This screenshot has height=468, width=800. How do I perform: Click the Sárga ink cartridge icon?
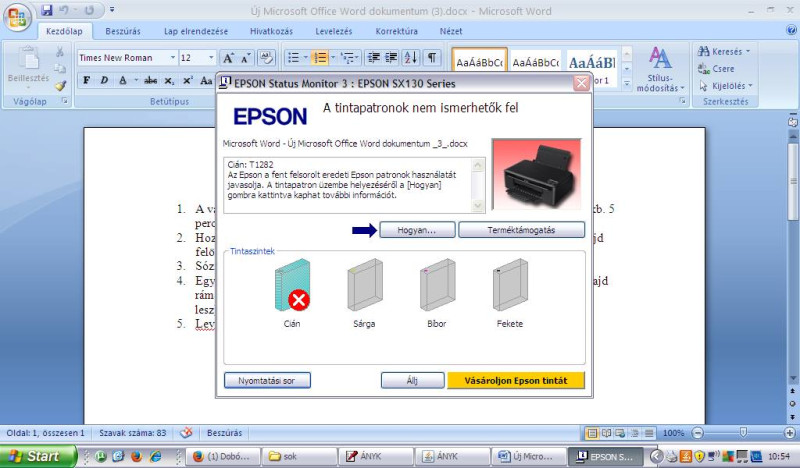(x=365, y=285)
